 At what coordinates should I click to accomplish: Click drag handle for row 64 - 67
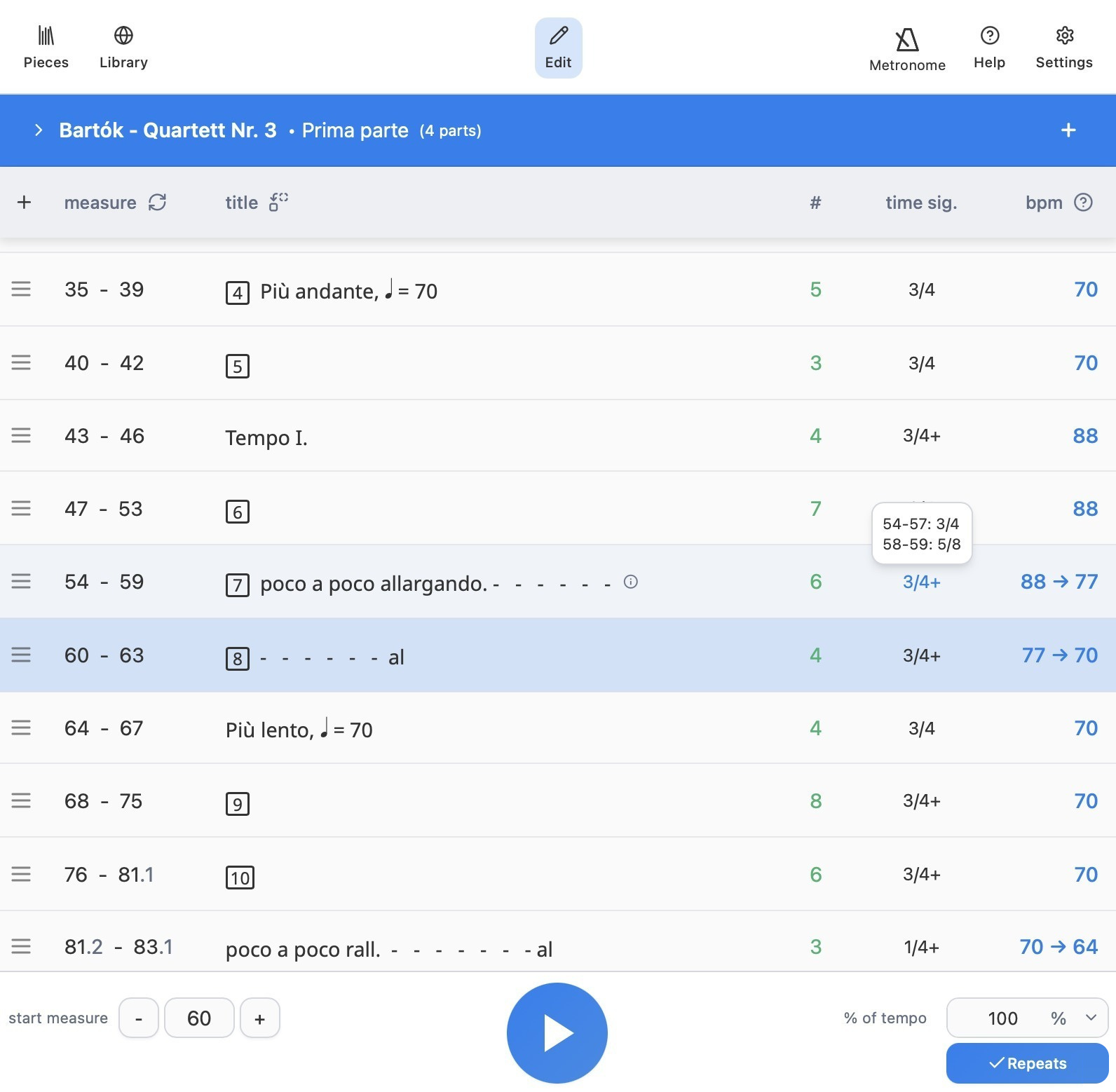21,728
